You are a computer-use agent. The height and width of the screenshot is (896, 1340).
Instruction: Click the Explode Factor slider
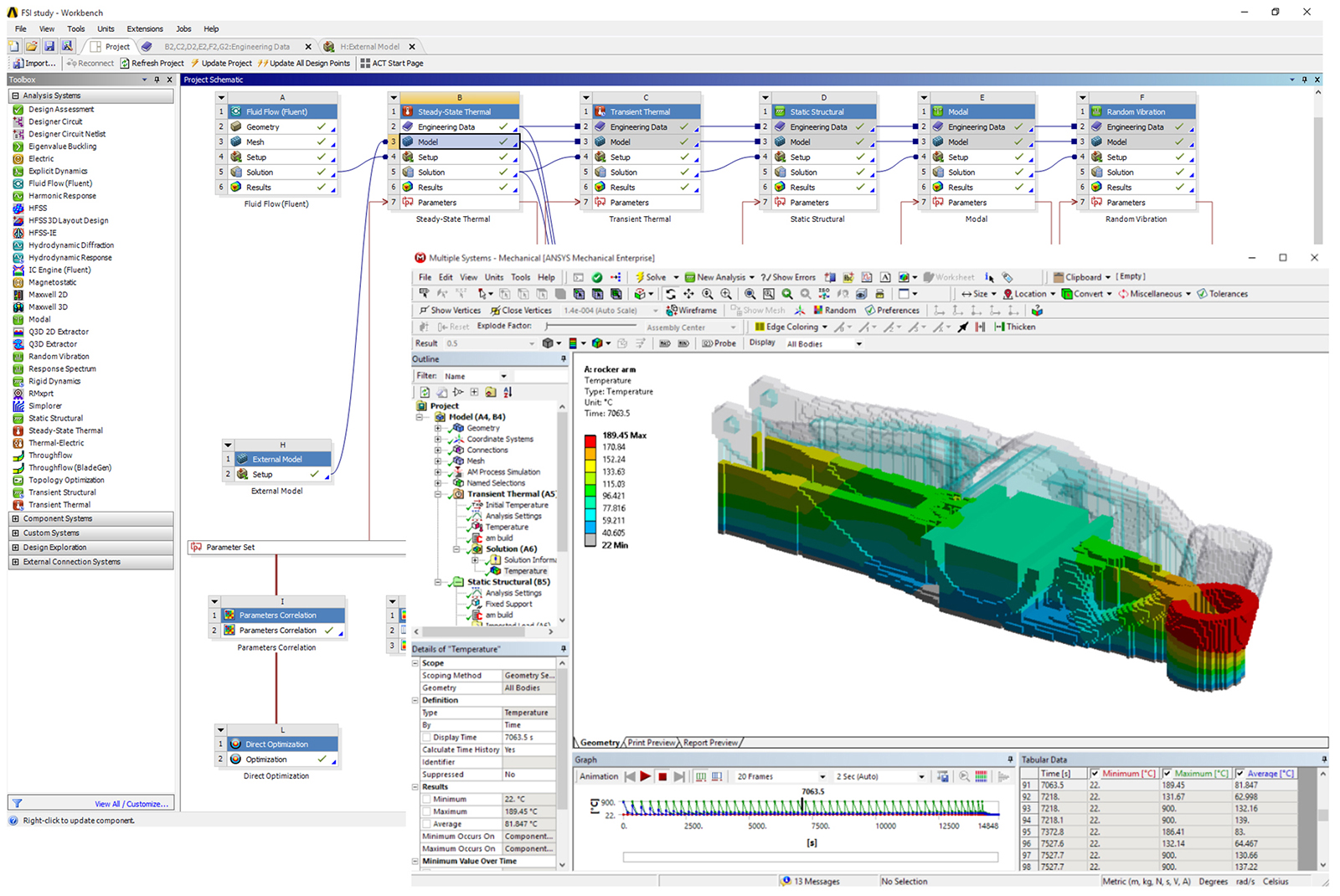(544, 325)
